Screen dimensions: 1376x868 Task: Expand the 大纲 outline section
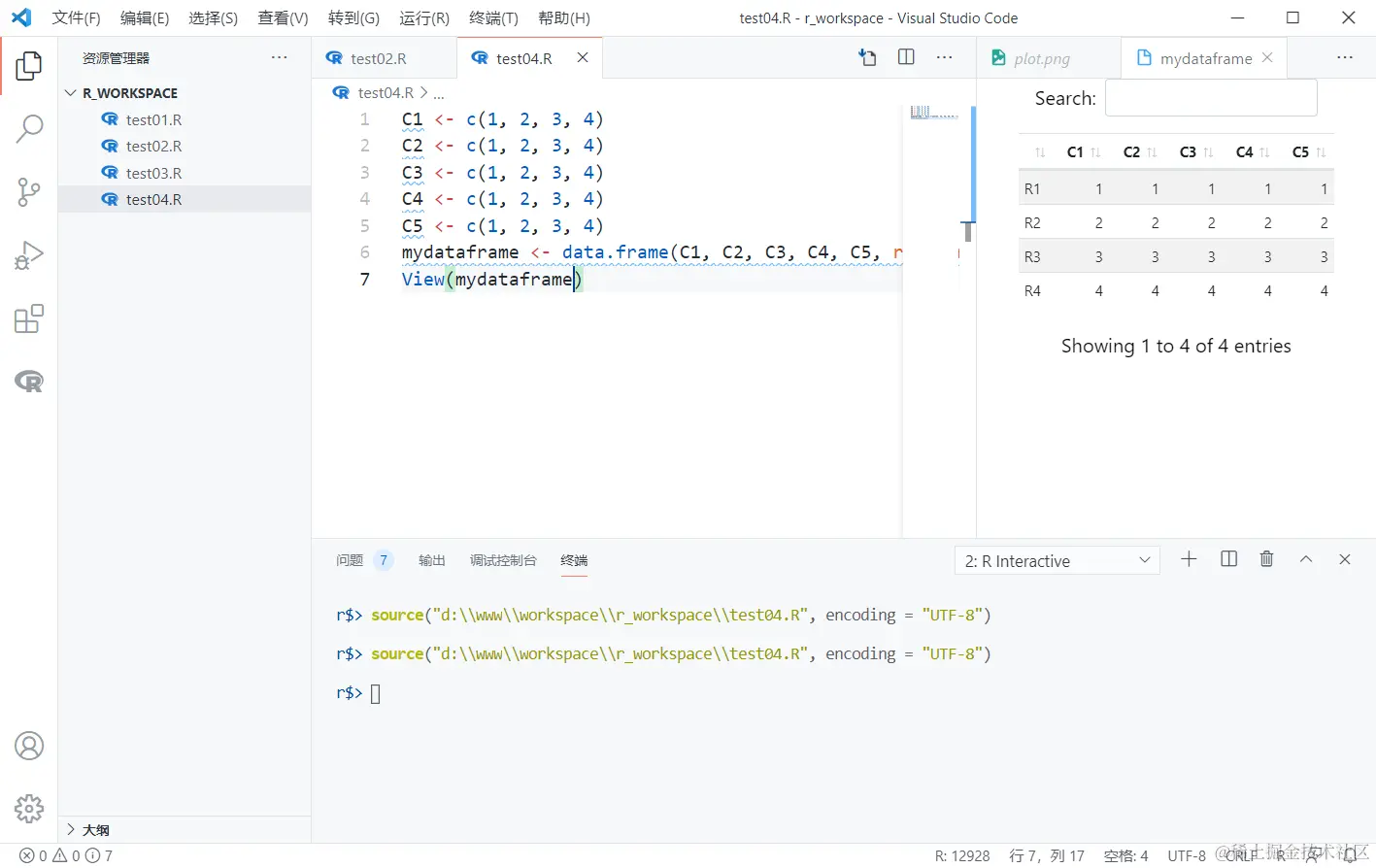pos(185,830)
